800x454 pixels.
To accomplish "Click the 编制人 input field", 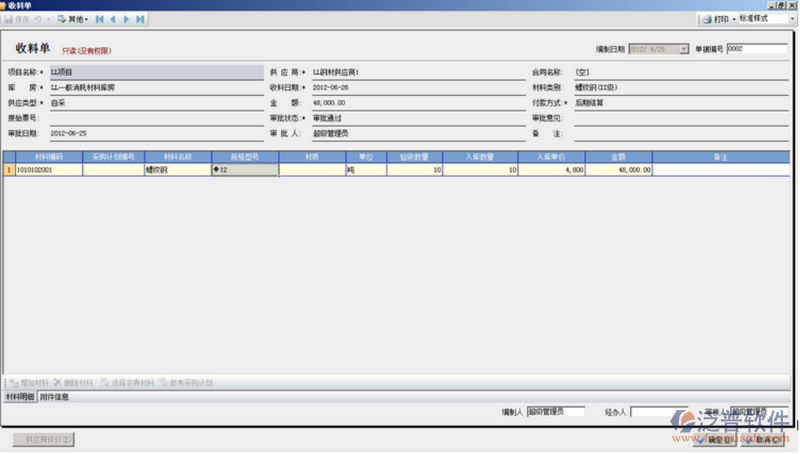I will (556, 412).
